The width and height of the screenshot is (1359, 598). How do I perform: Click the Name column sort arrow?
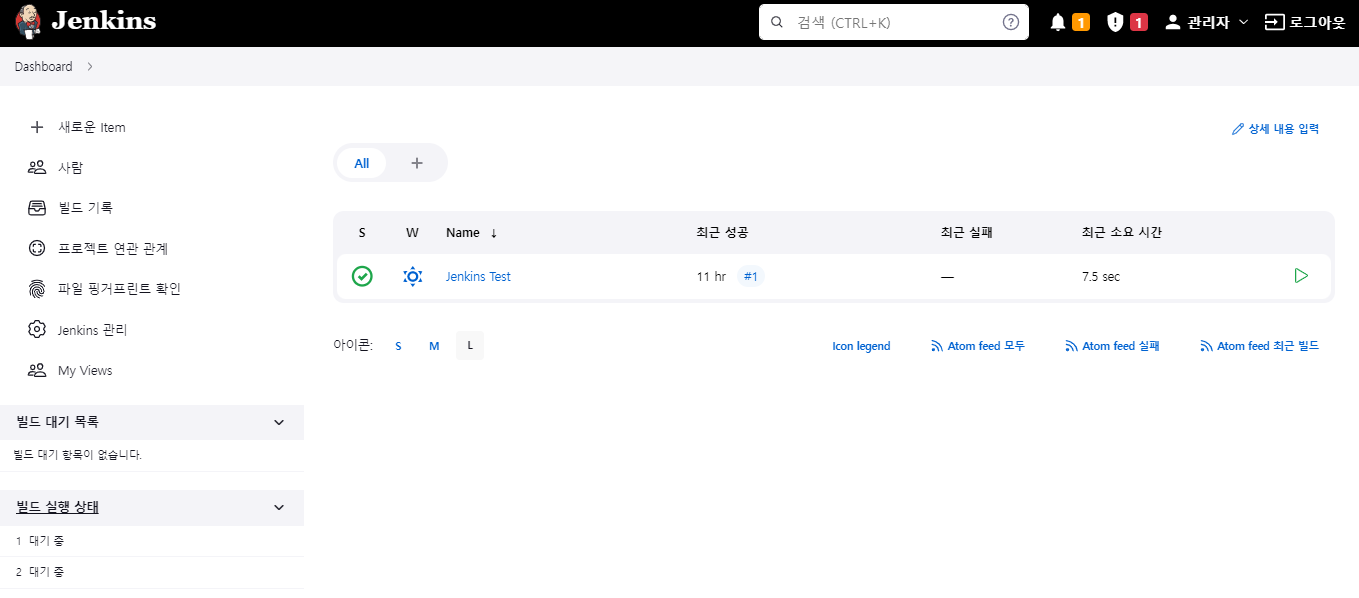tap(493, 233)
